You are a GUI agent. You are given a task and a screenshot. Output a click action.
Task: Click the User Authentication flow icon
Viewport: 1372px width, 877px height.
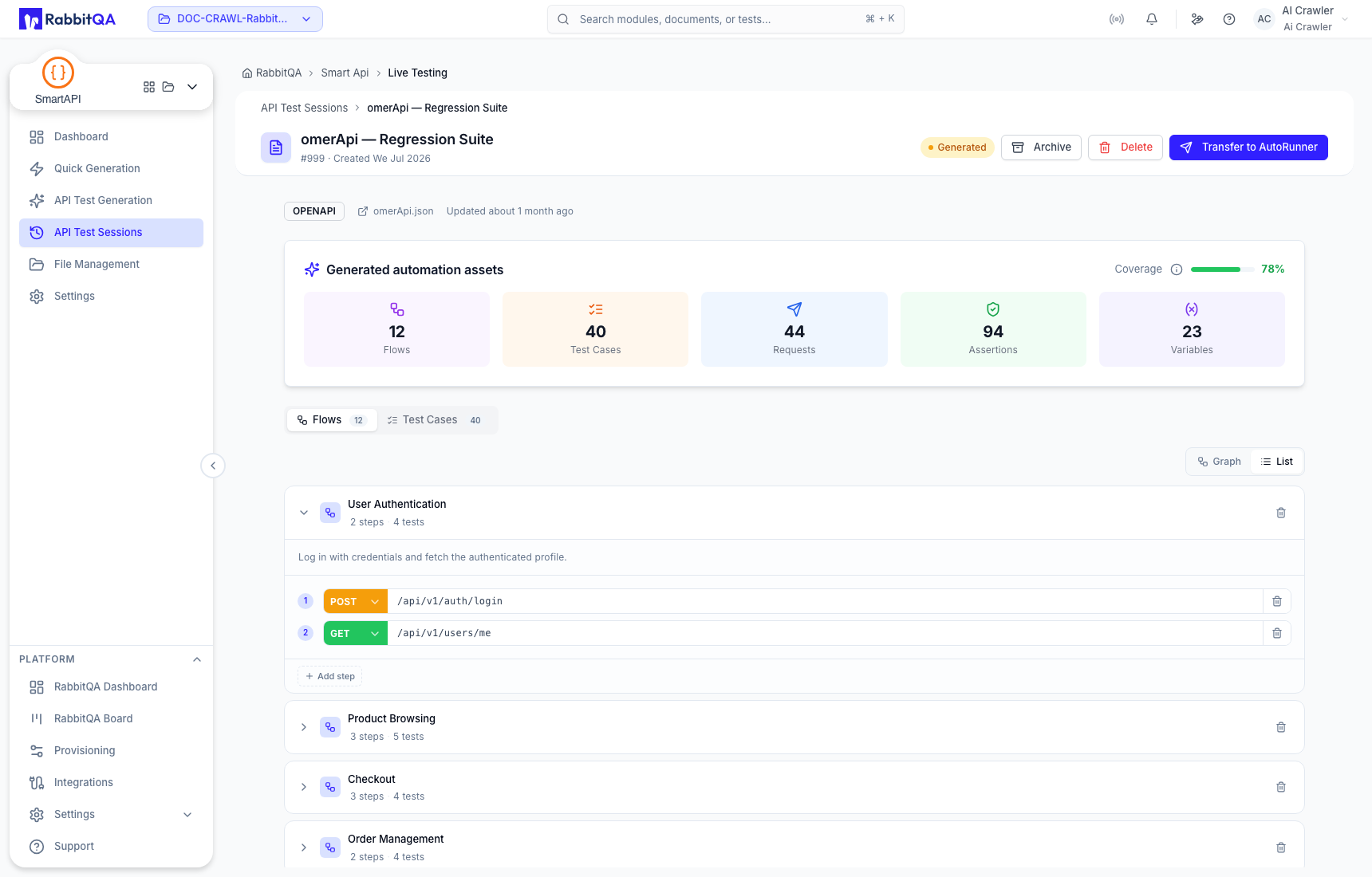coord(330,513)
